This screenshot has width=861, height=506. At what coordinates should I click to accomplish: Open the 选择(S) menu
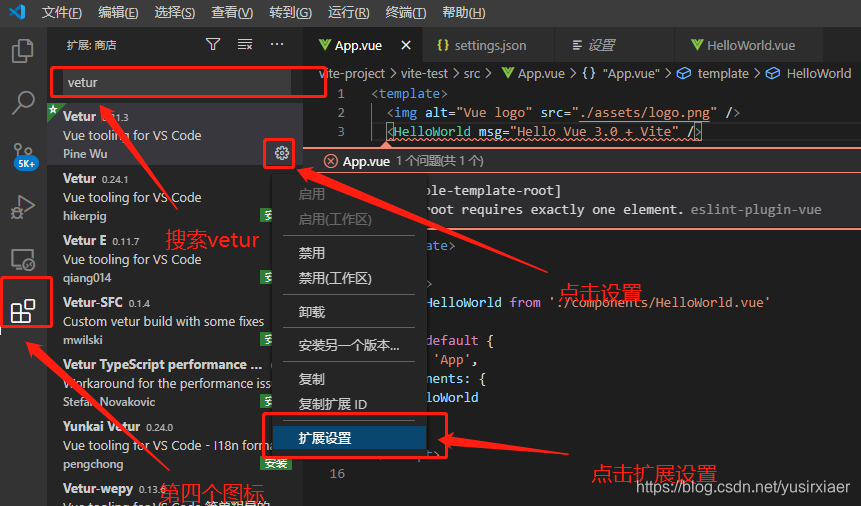coord(175,12)
